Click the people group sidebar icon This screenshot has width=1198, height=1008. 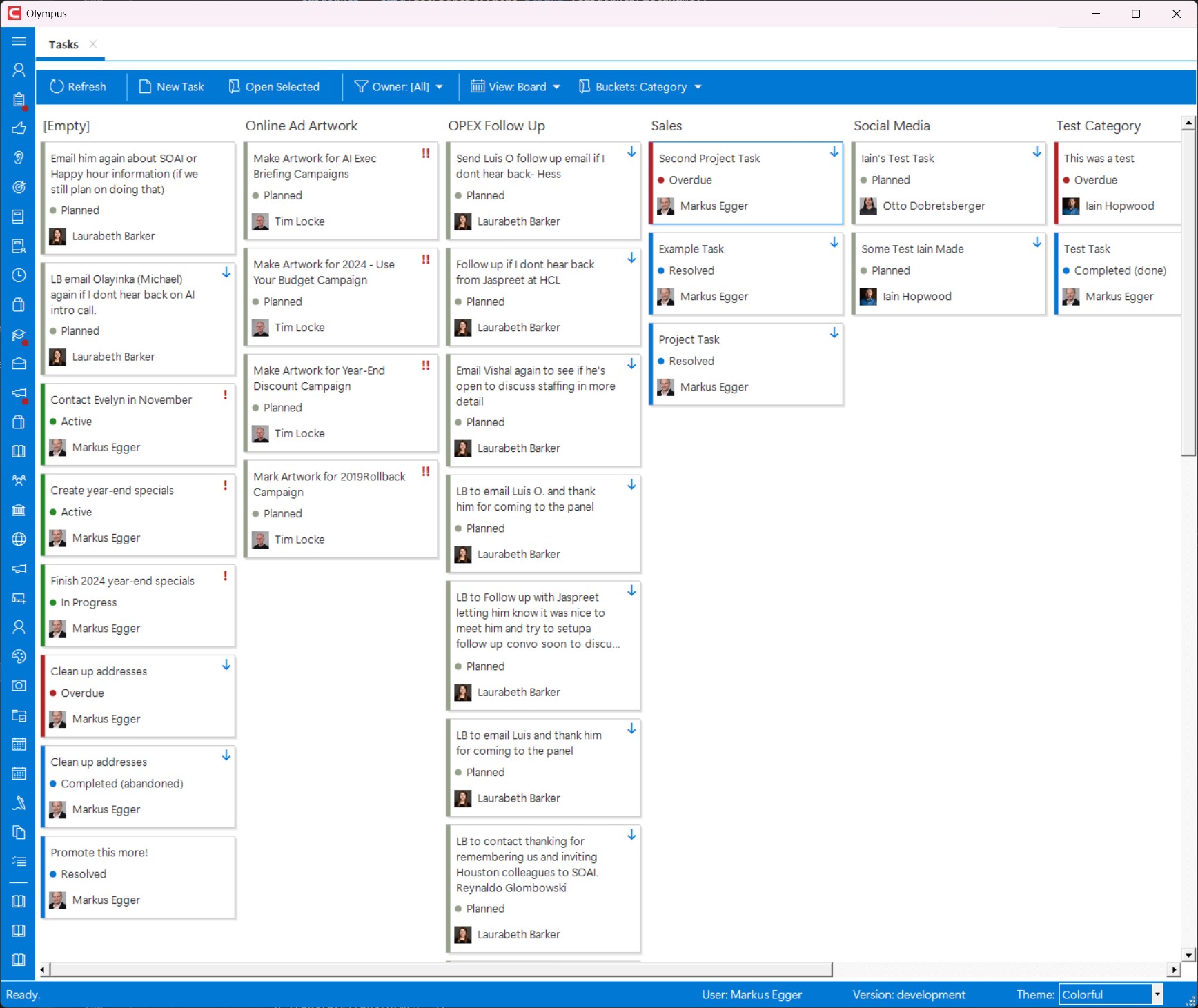click(19, 480)
